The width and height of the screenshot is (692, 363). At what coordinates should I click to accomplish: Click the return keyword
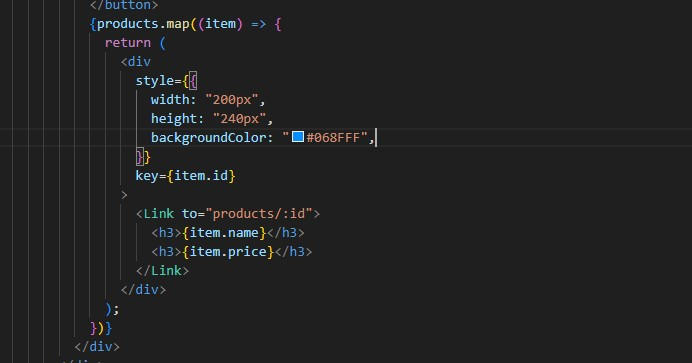pos(128,43)
